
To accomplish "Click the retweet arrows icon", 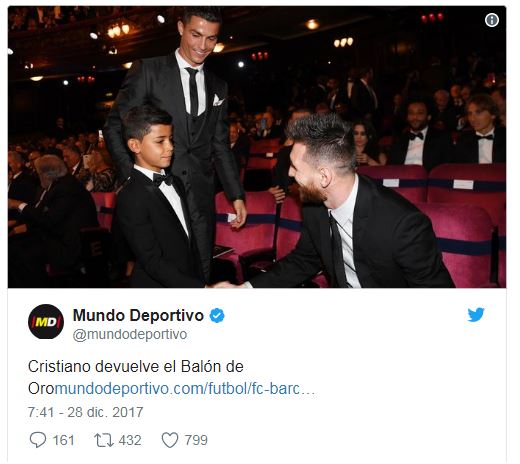I will pos(104,440).
